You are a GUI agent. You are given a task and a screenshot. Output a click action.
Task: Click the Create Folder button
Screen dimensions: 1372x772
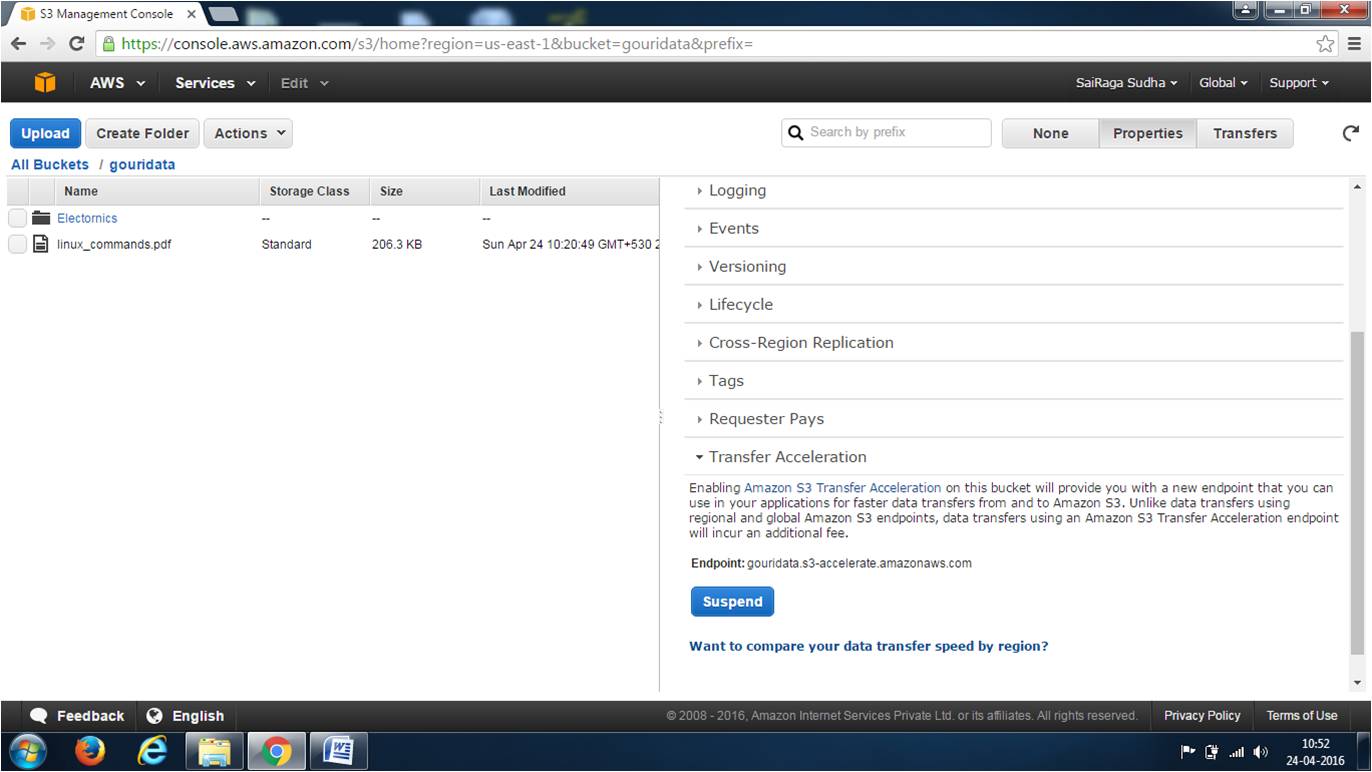click(142, 133)
